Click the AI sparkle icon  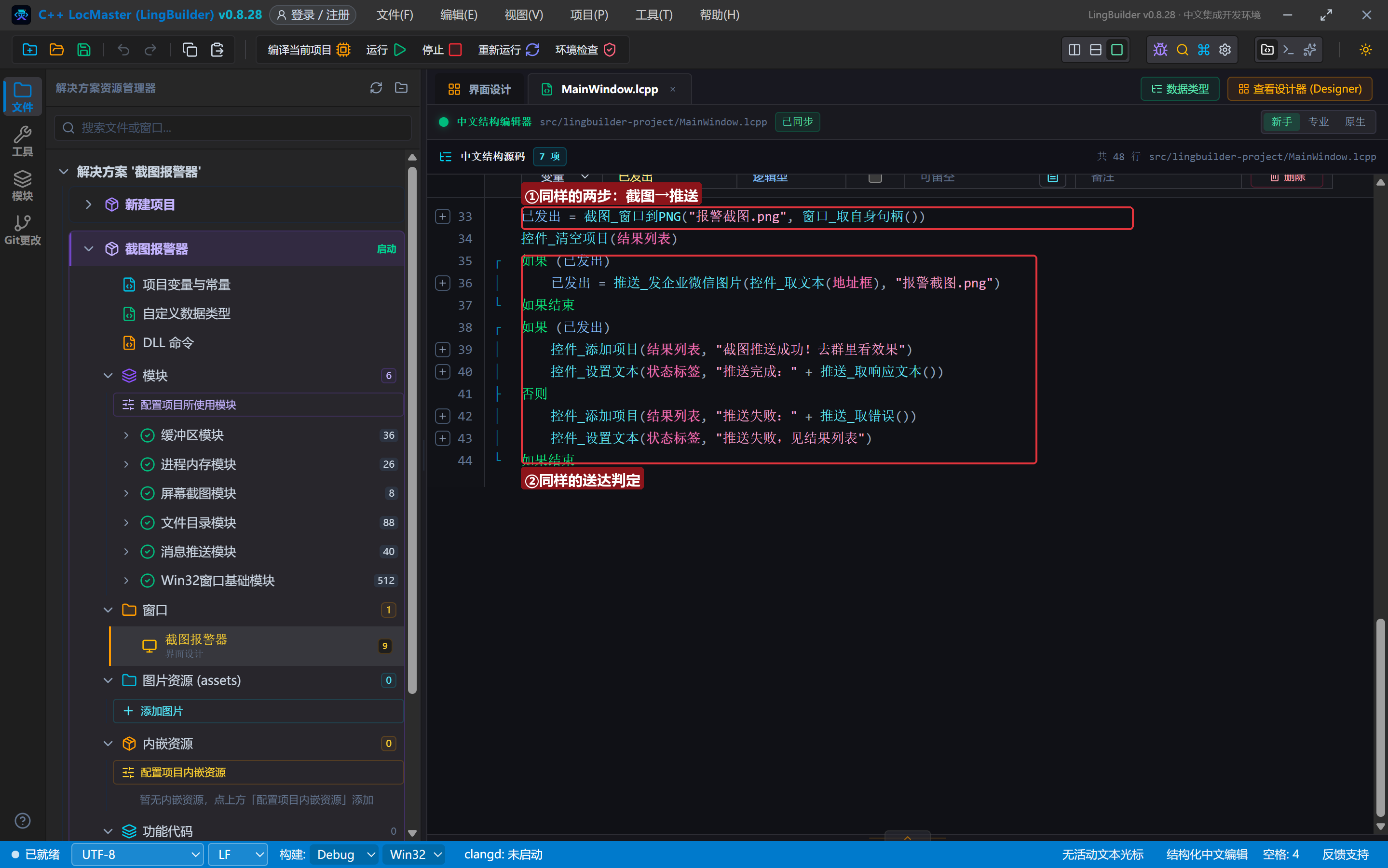point(1310,50)
